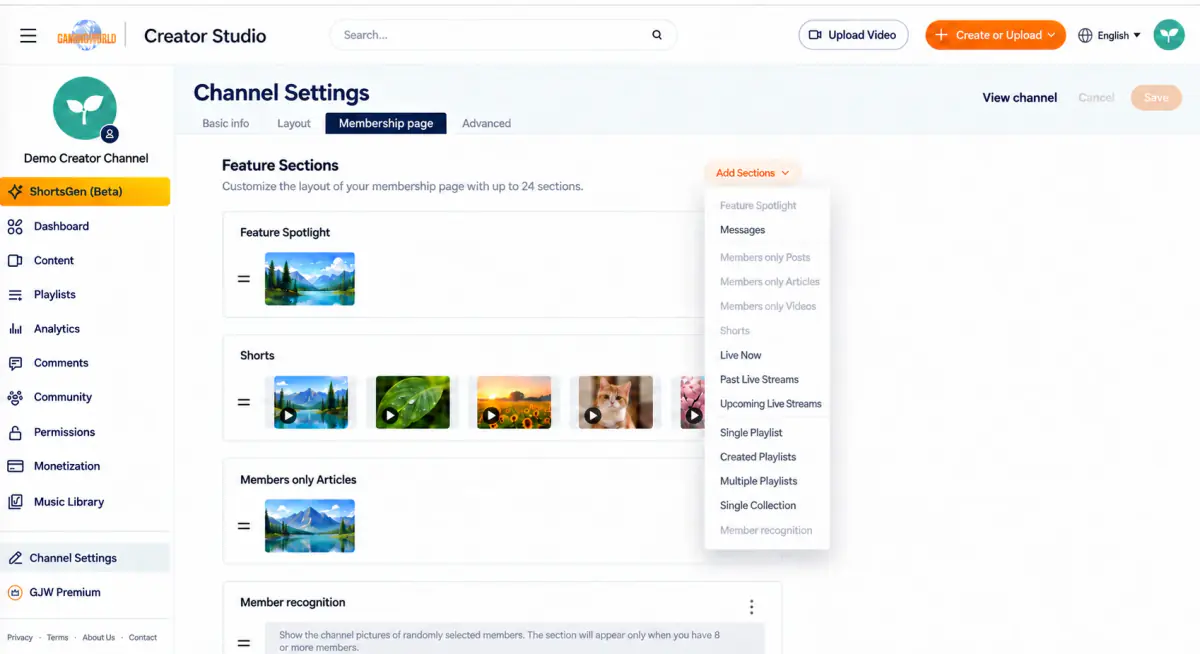Switch to Advanced tab

point(486,123)
